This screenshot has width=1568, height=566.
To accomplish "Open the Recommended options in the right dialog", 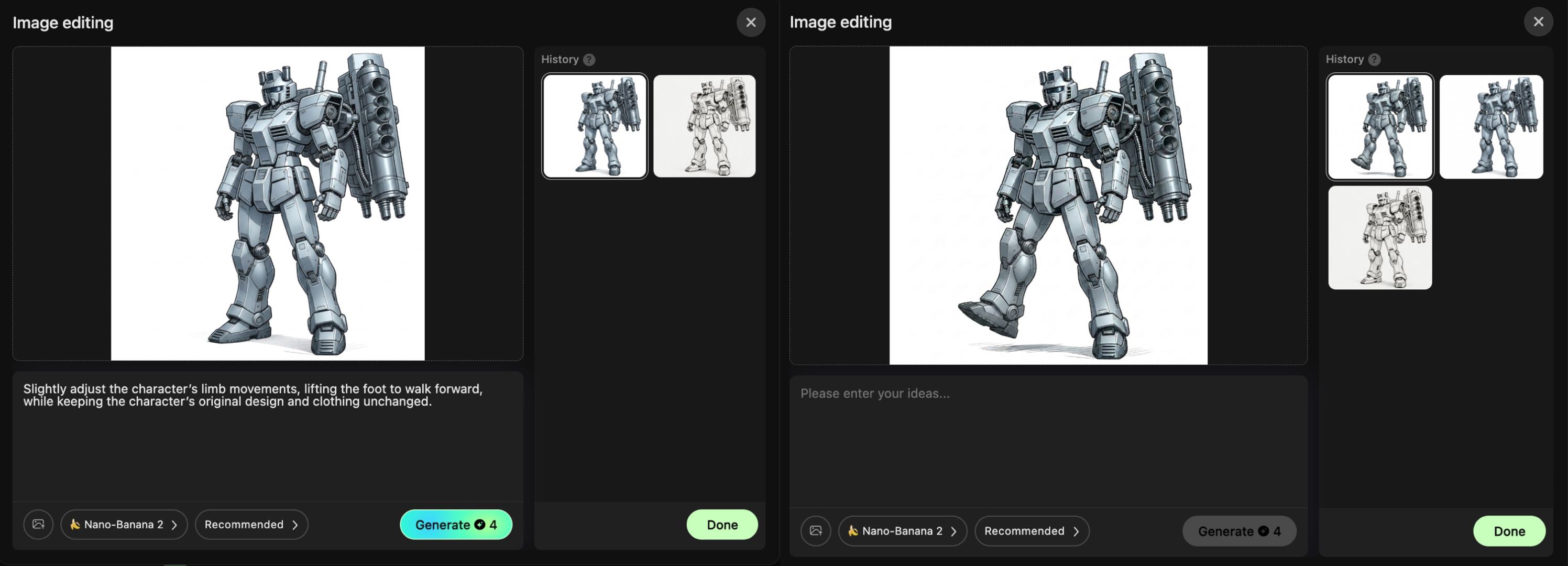I will pos(1032,531).
